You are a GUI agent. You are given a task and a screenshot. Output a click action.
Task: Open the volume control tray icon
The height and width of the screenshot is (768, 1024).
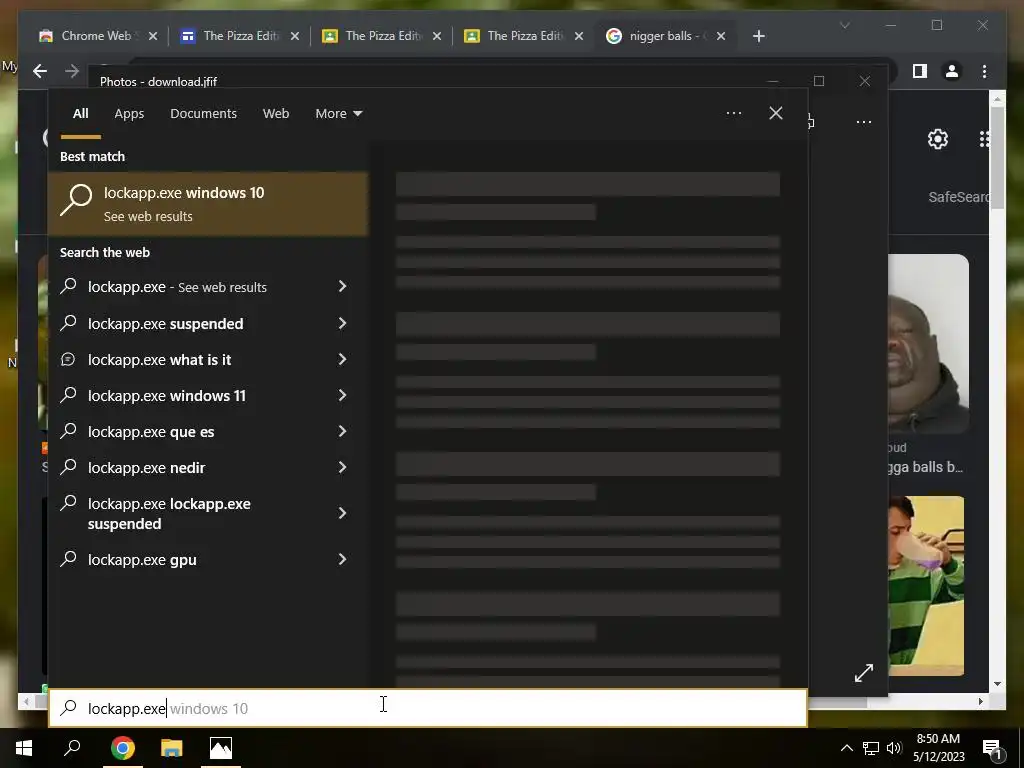click(894, 748)
